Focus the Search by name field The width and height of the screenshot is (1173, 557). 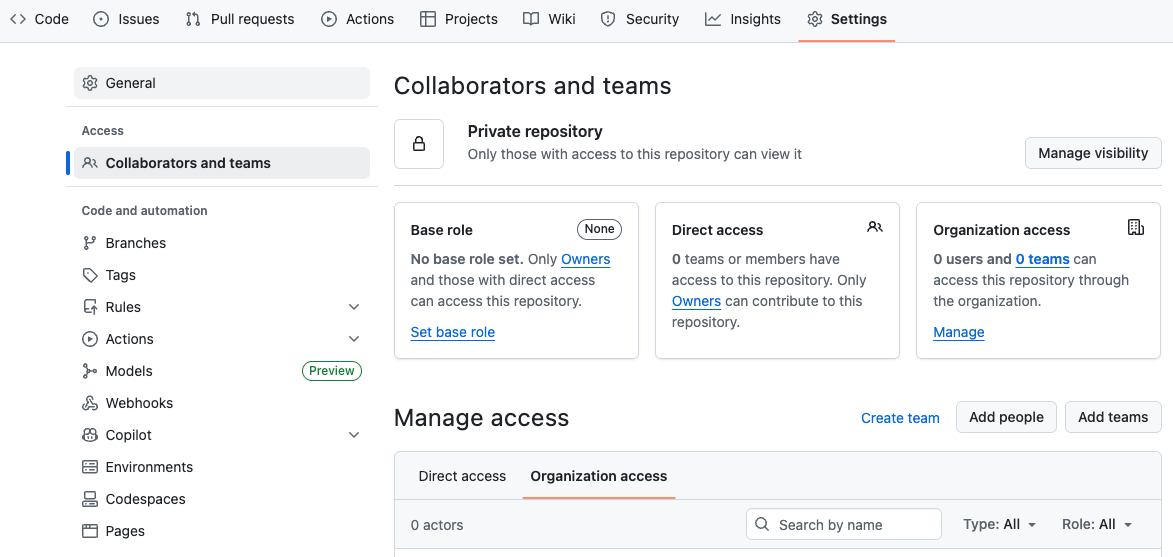click(x=844, y=524)
